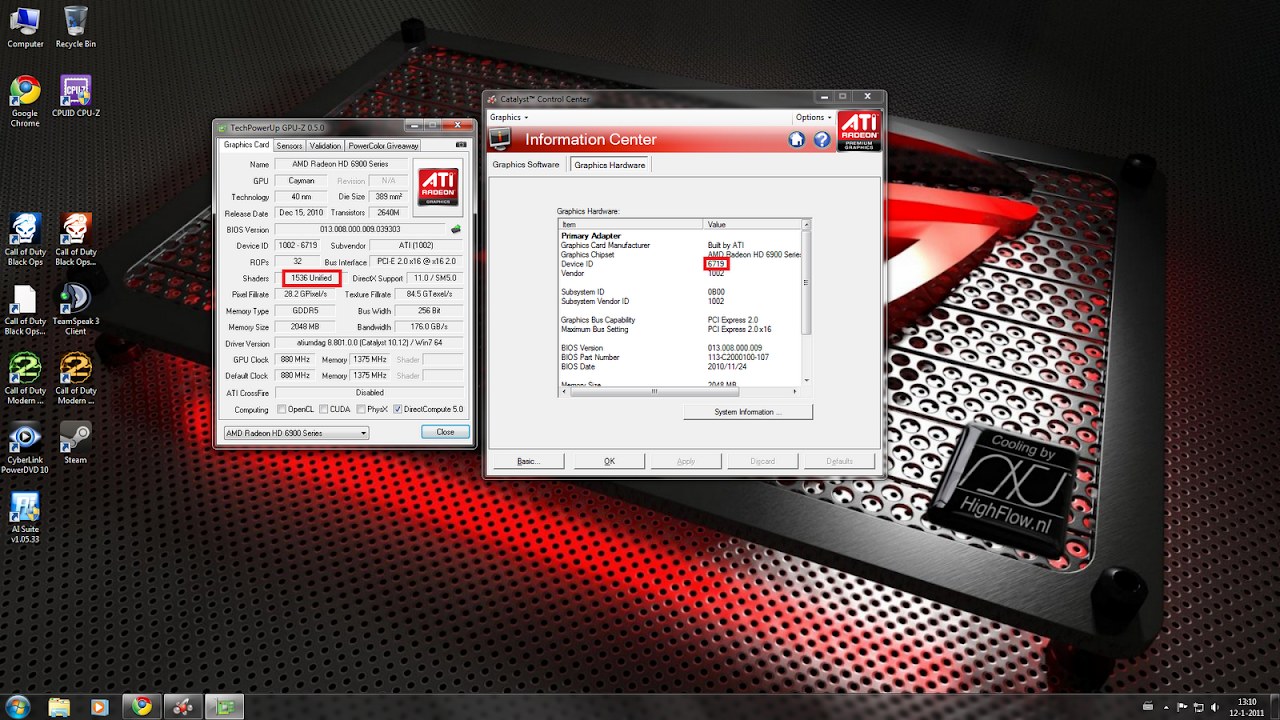Image resolution: width=1280 pixels, height=720 pixels.
Task: Open the PowerColor Giveaway tab
Action: tap(383, 146)
